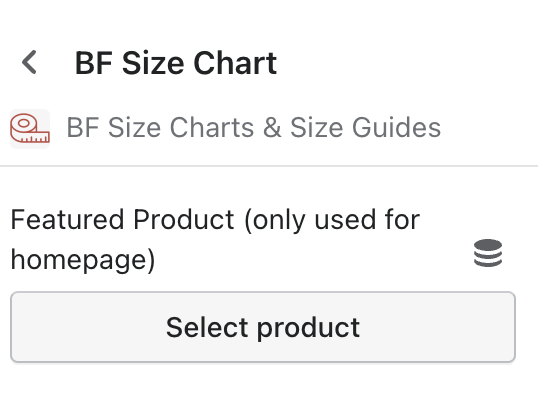Click the BF Size Chart heading

point(176,63)
